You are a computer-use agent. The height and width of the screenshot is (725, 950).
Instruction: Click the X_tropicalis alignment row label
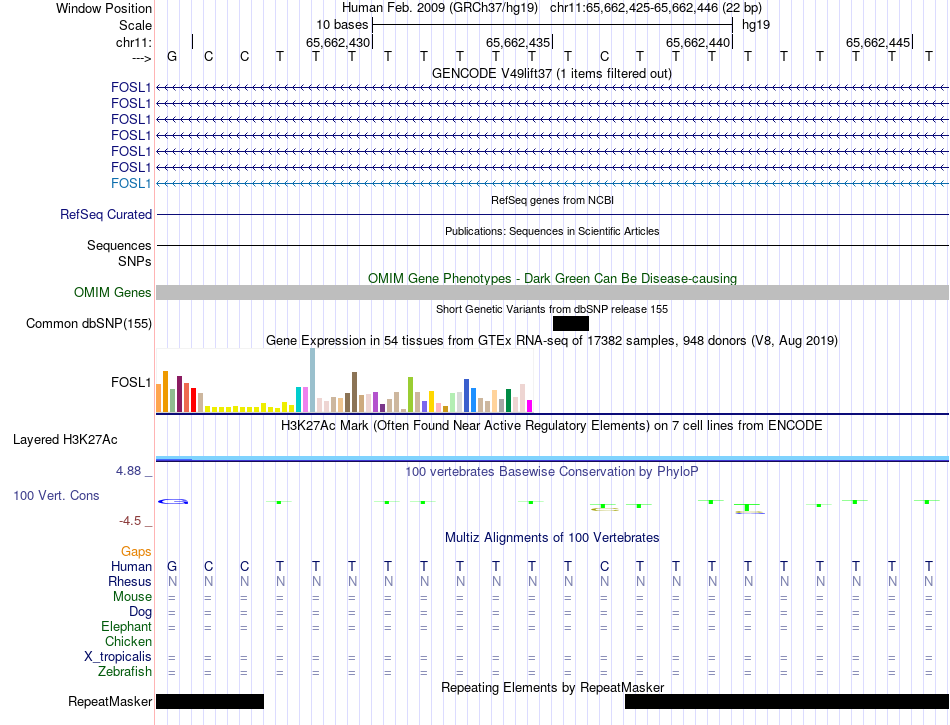point(118,657)
